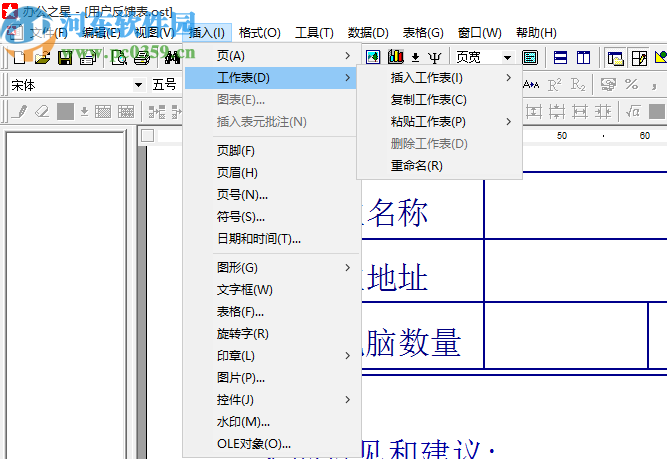Click the Print printer icon
This screenshot has width=667, height=459.
point(142,57)
